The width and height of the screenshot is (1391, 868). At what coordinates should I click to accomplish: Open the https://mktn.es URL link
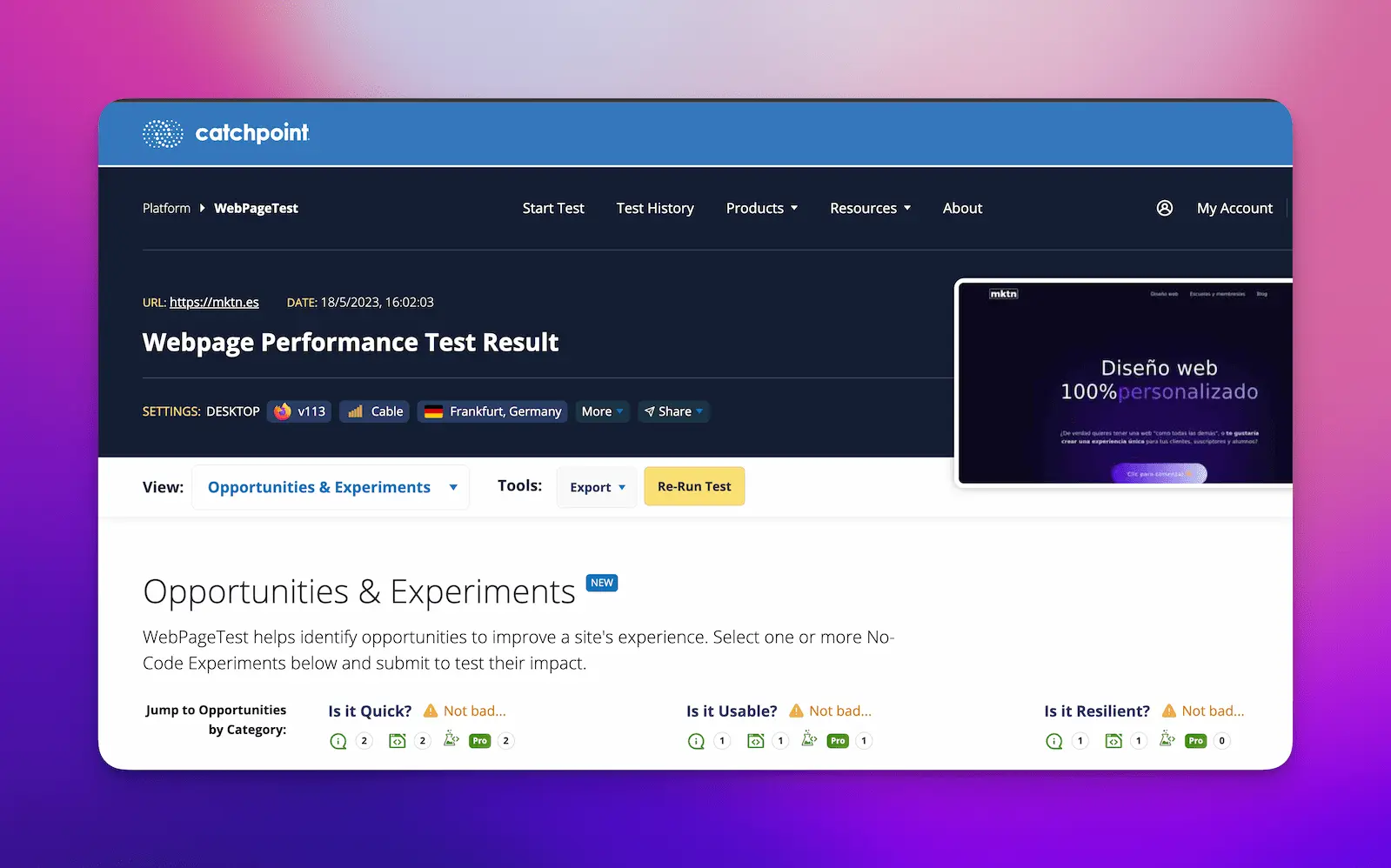214,302
